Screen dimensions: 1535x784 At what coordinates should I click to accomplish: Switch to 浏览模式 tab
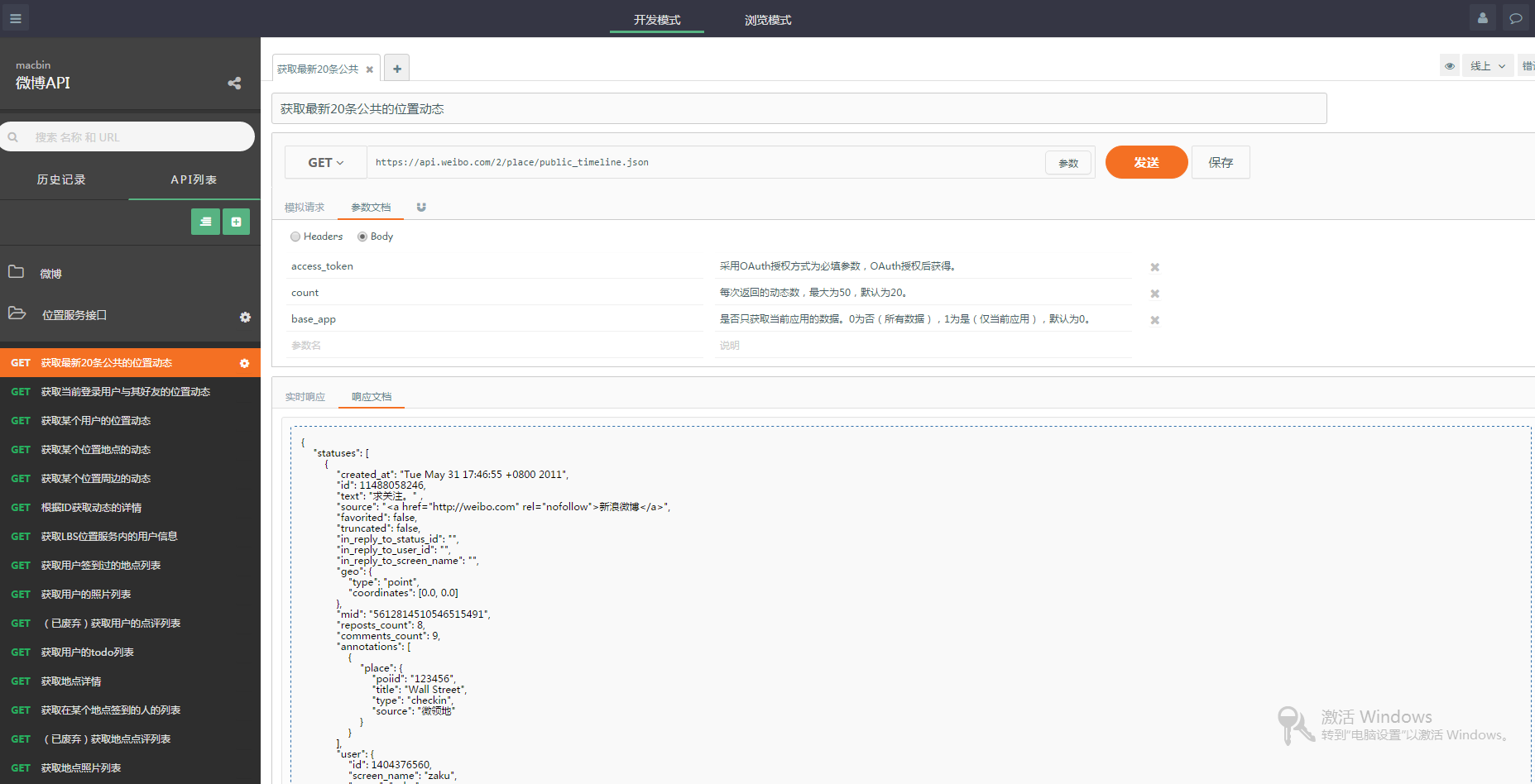(767, 20)
